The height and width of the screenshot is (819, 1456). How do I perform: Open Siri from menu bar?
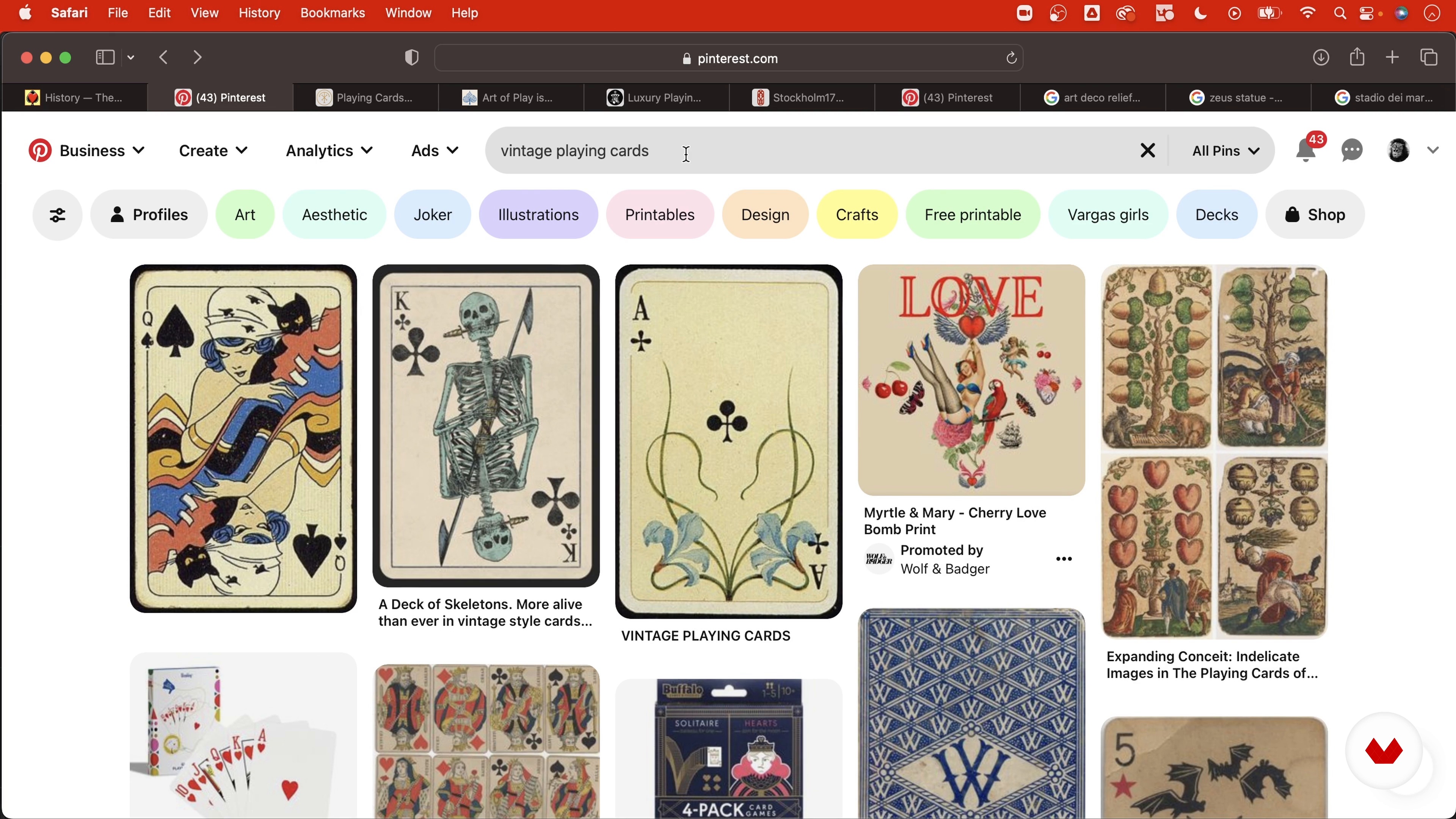[x=1401, y=14]
